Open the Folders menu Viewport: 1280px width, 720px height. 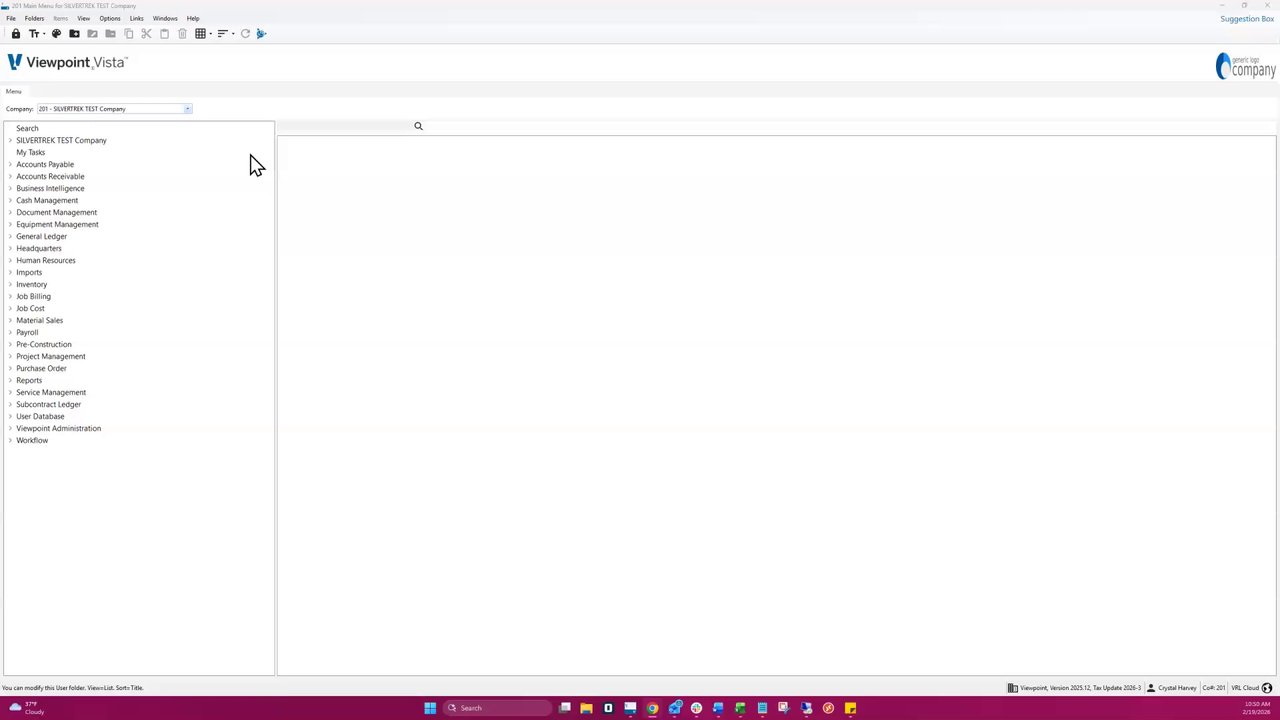pos(34,18)
